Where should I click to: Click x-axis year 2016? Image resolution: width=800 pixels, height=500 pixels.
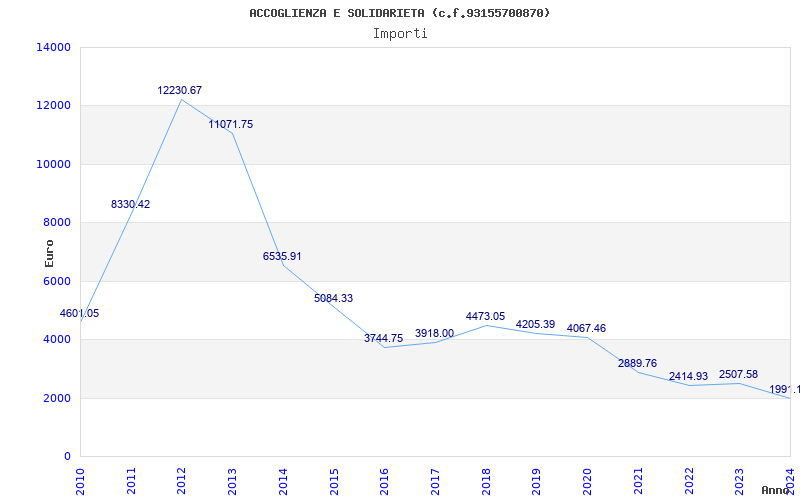(384, 481)
